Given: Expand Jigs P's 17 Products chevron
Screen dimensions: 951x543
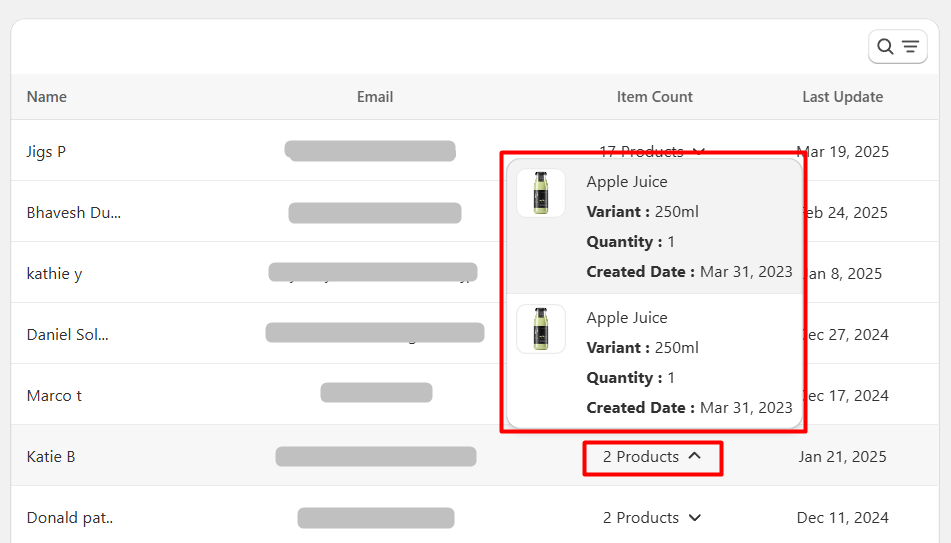Looking at the screenshot, I should coord(699,151).
